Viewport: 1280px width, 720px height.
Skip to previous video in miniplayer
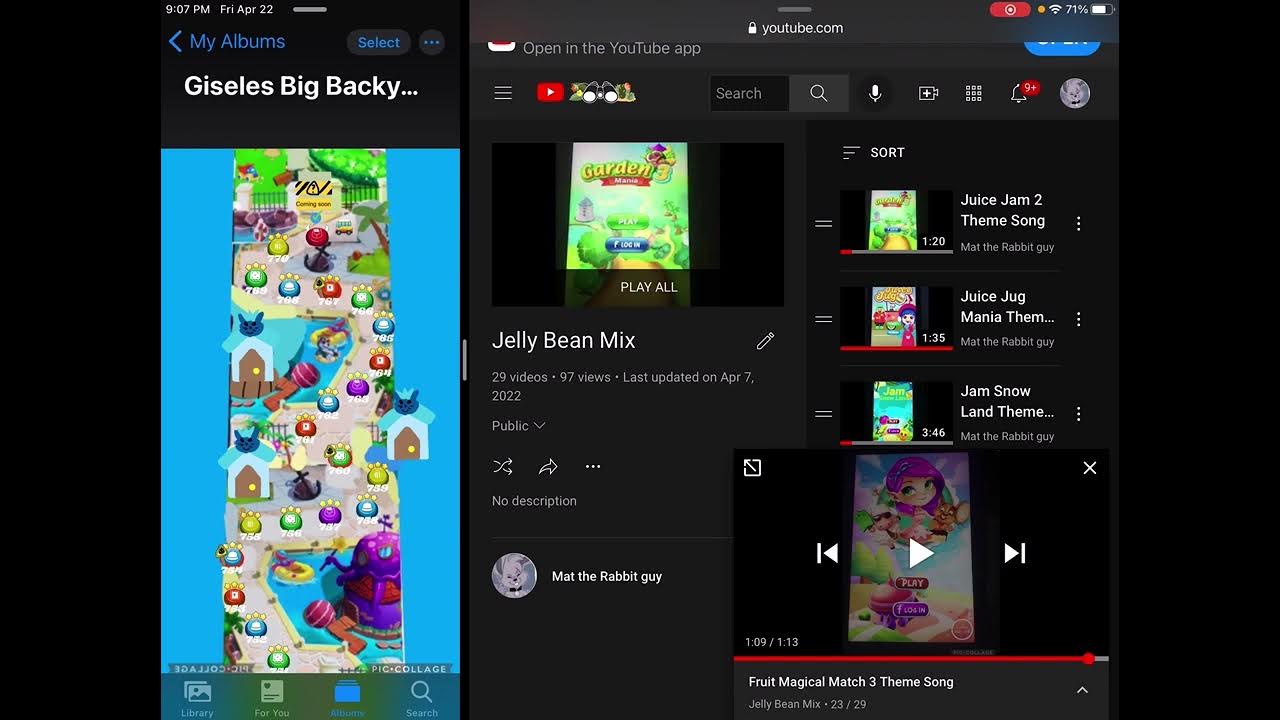point(827,553)
